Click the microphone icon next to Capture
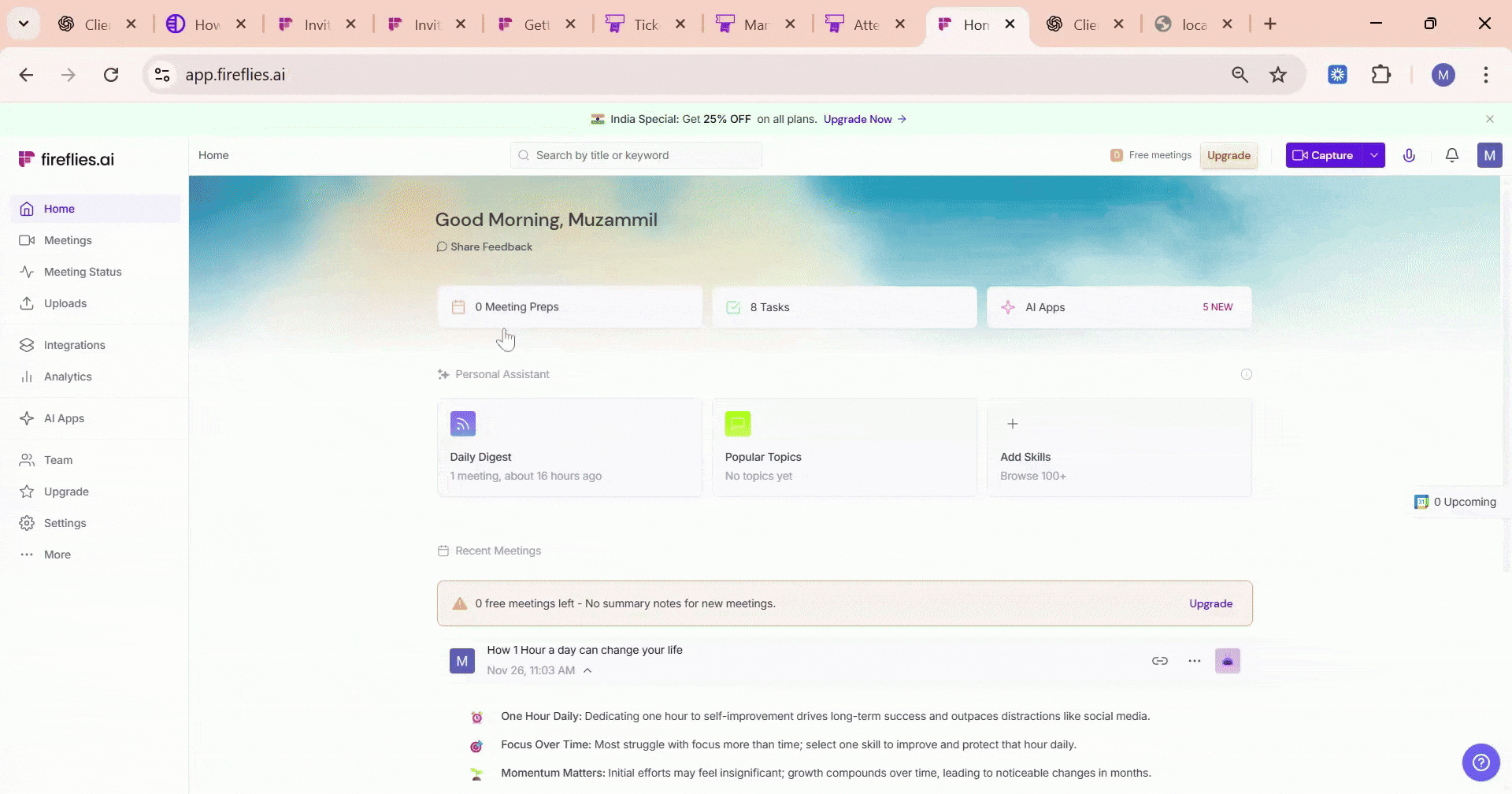Viewport: 1512px width, 794px height. pos(1409,155)
